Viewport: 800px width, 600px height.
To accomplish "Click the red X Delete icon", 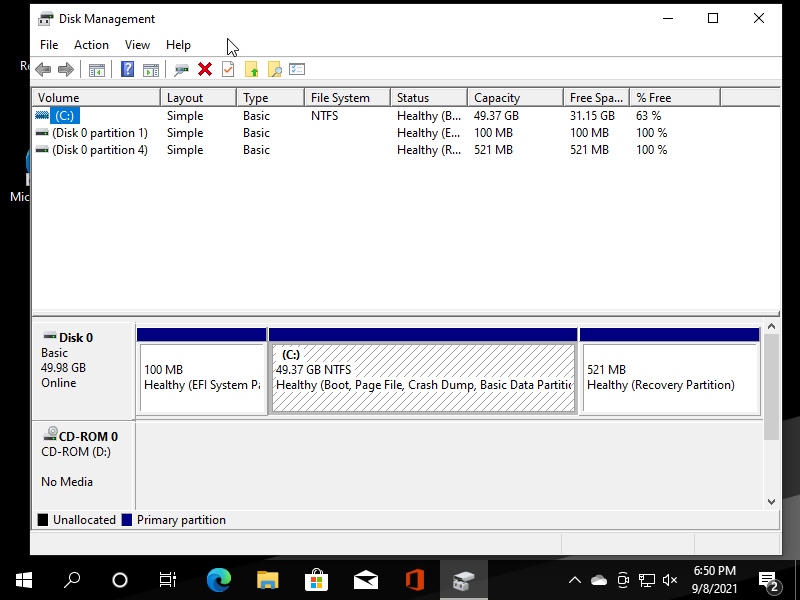I will pyautogui.click(x=205, y=69).
